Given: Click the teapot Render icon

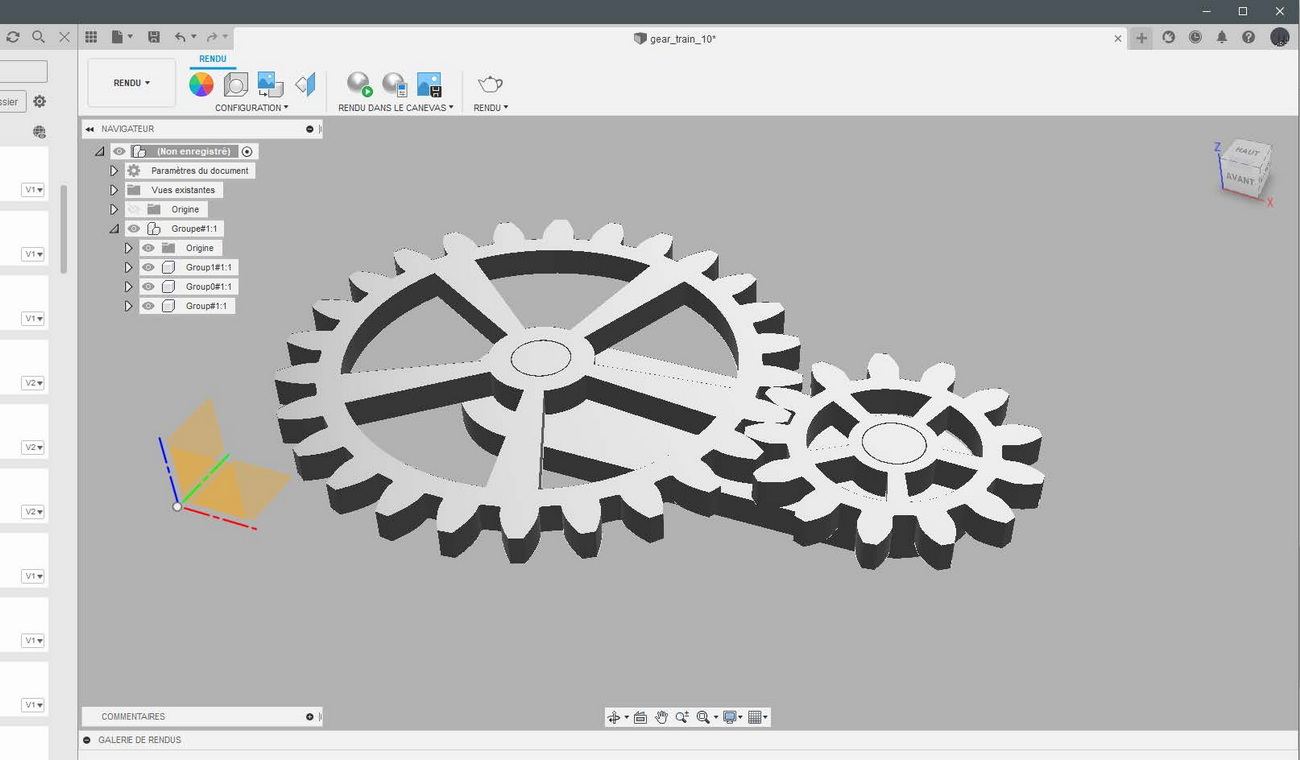Looking at the screenshot, I should (x=490, y=85).
